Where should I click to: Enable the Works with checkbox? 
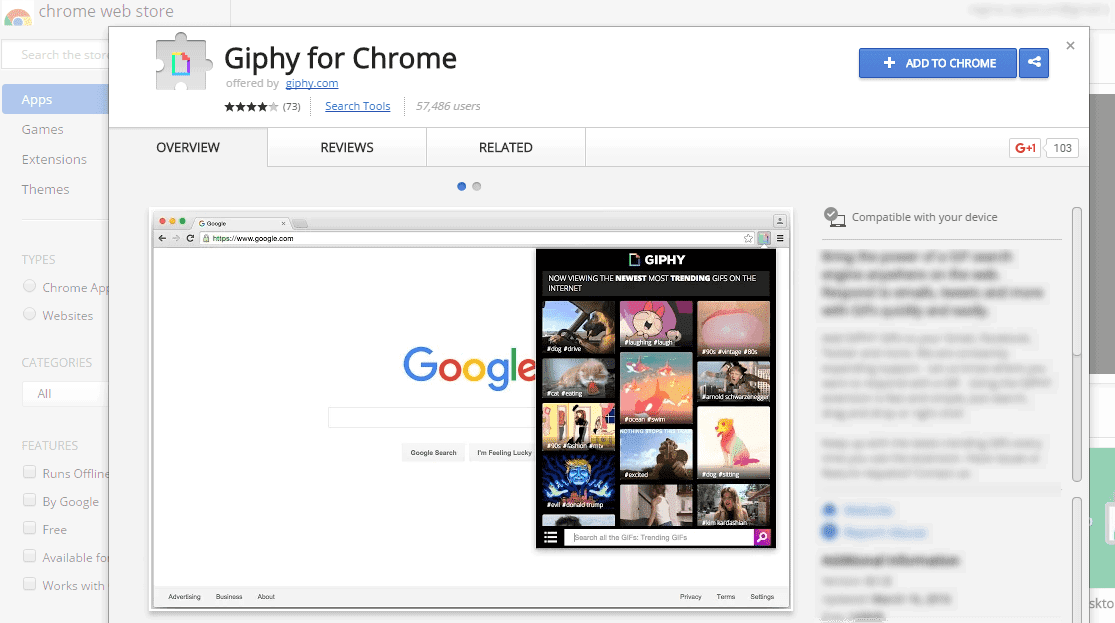(29, 584)
